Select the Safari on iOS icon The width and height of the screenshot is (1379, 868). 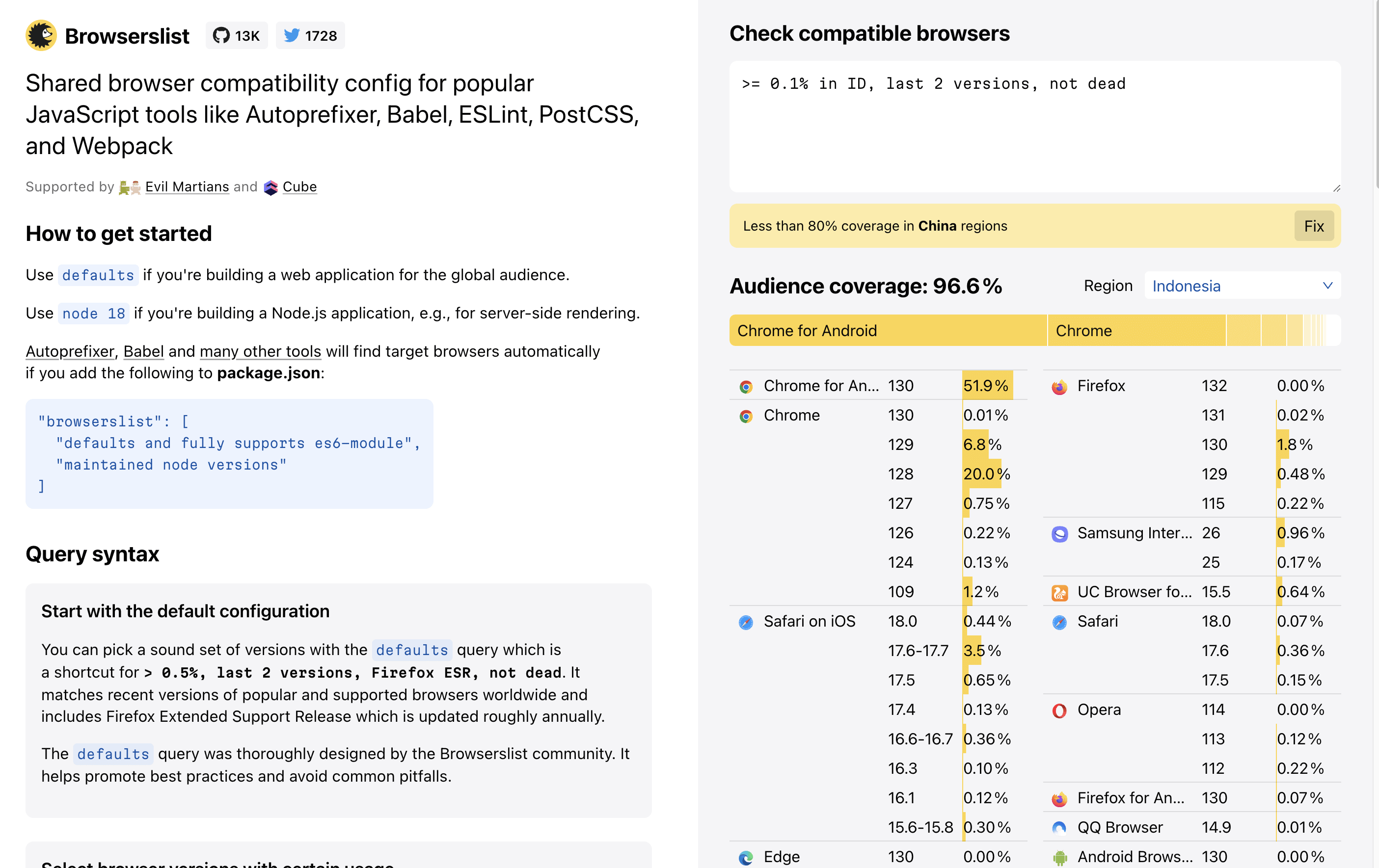pos(746,621)
